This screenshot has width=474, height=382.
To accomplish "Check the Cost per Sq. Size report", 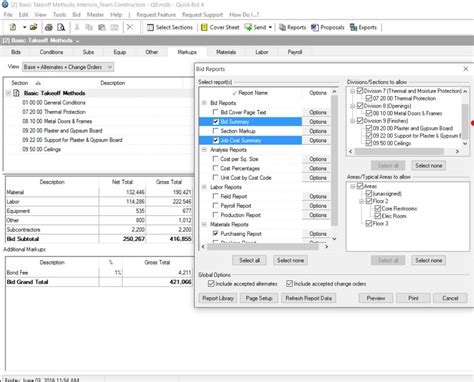I will coord(216,159).
